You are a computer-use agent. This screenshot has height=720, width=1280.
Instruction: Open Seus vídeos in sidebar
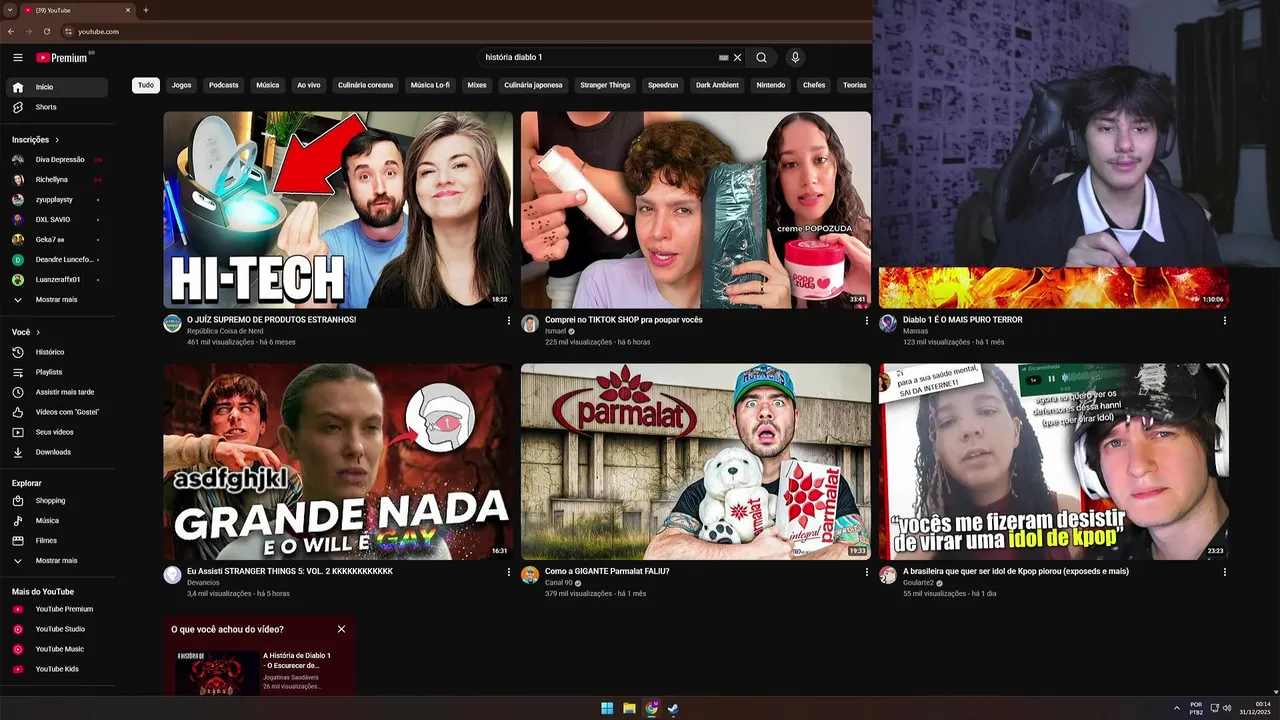point(56,432)
